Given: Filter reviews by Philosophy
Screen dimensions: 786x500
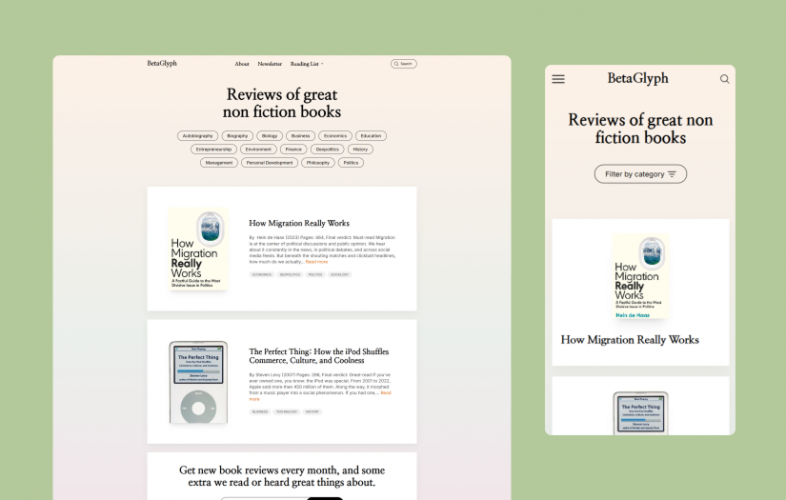Looking at the screenshot, I should coord(318,163).
